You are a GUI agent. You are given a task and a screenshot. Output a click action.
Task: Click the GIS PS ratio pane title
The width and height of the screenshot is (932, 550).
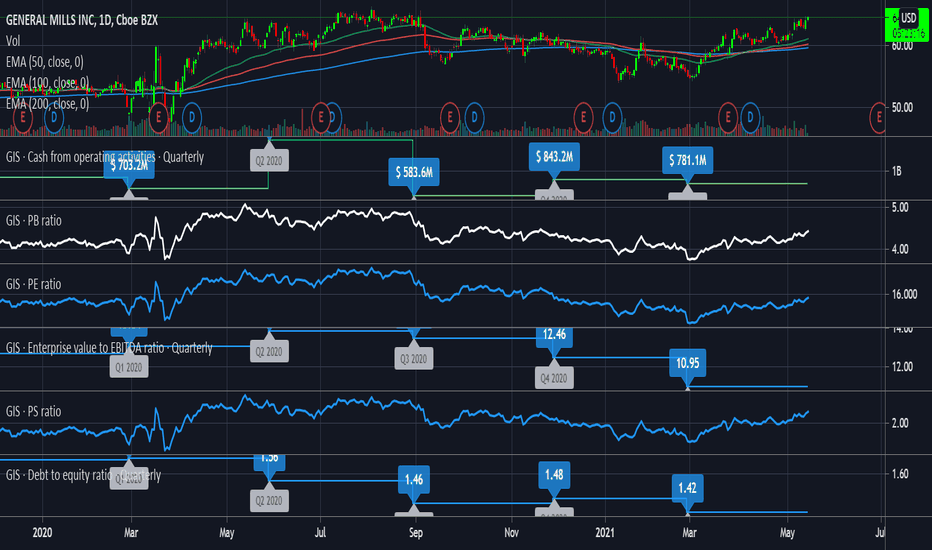[33, 411]
